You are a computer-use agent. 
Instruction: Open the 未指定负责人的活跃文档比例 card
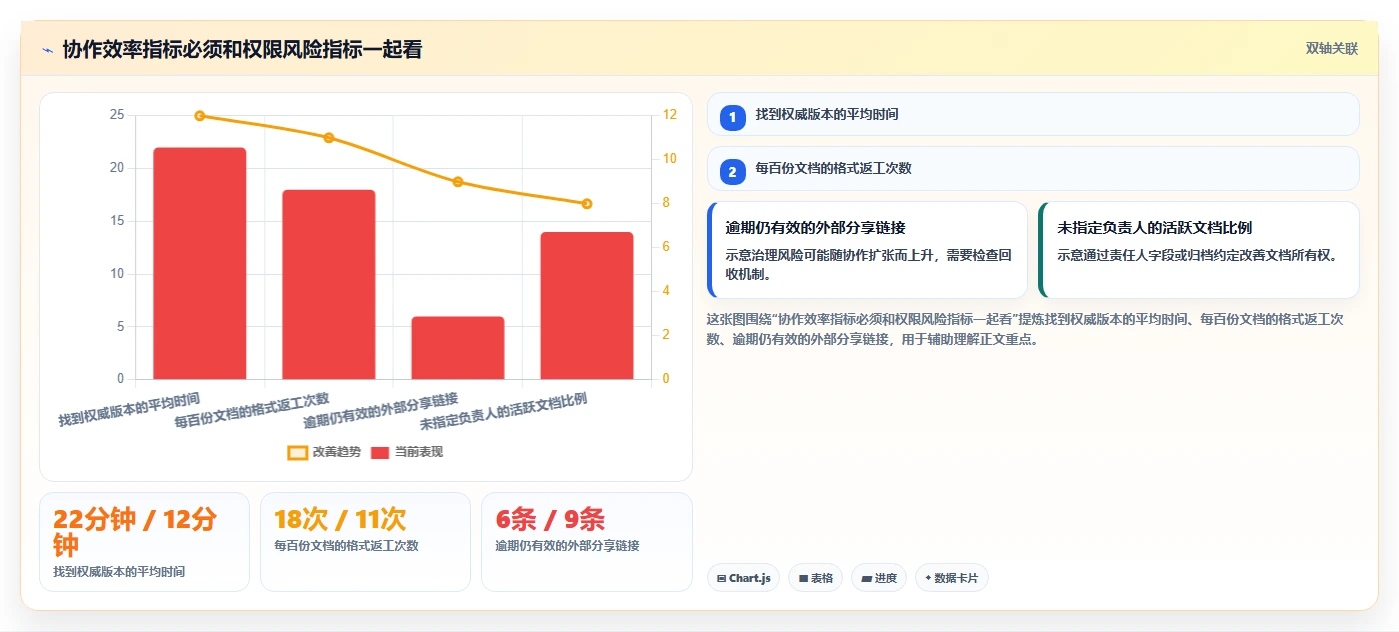(x=1199, y=250)
